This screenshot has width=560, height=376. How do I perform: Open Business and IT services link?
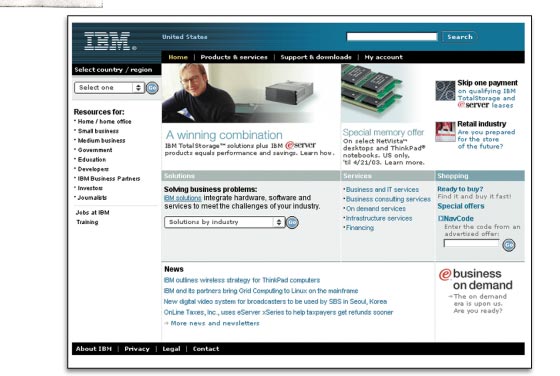[382, 190]
